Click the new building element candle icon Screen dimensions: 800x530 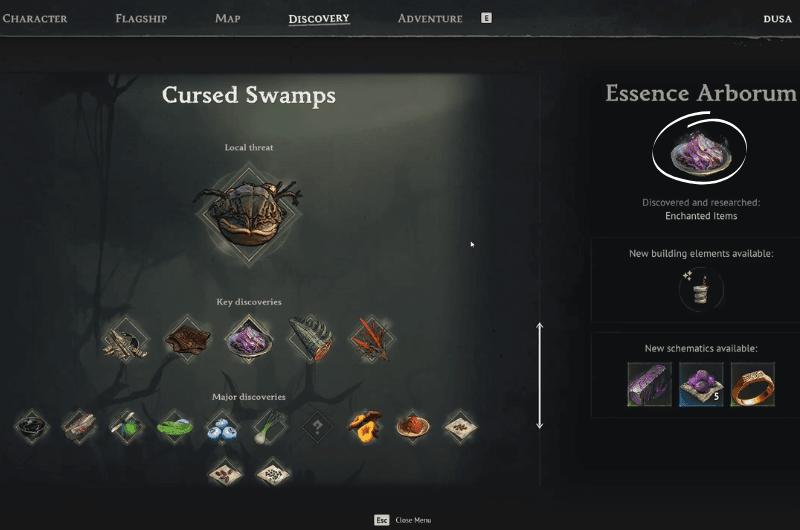click(x=701, y=290)
